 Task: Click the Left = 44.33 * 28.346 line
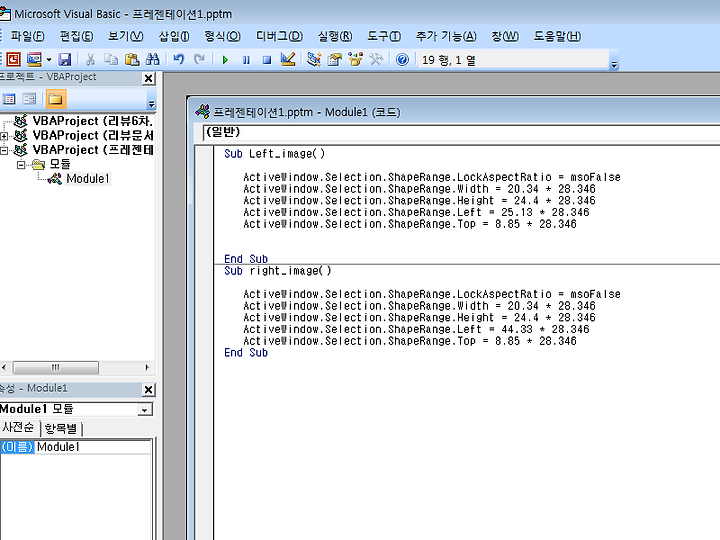coord(416,329)
